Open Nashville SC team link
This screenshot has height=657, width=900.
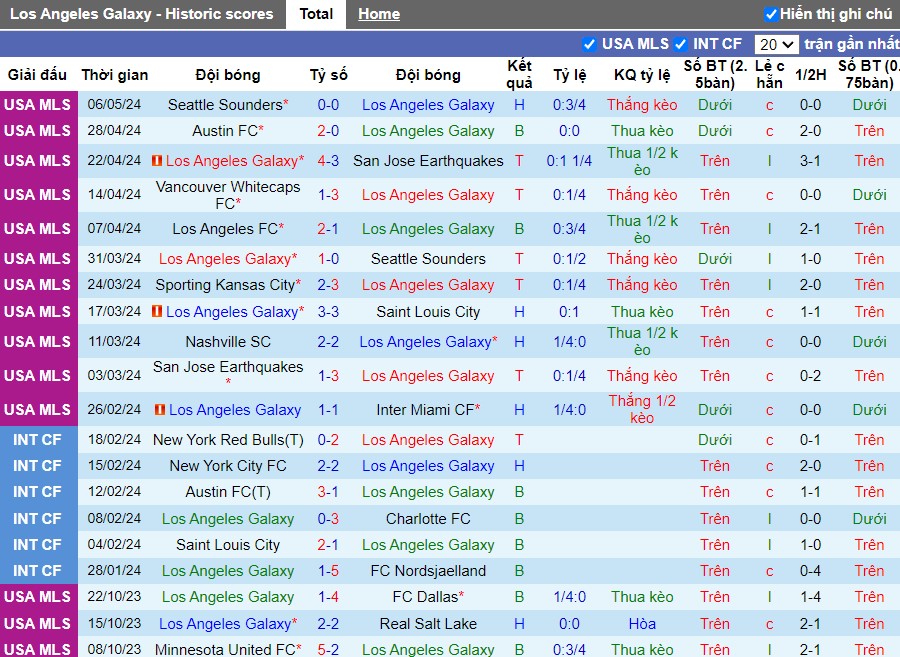coord(228,342)
